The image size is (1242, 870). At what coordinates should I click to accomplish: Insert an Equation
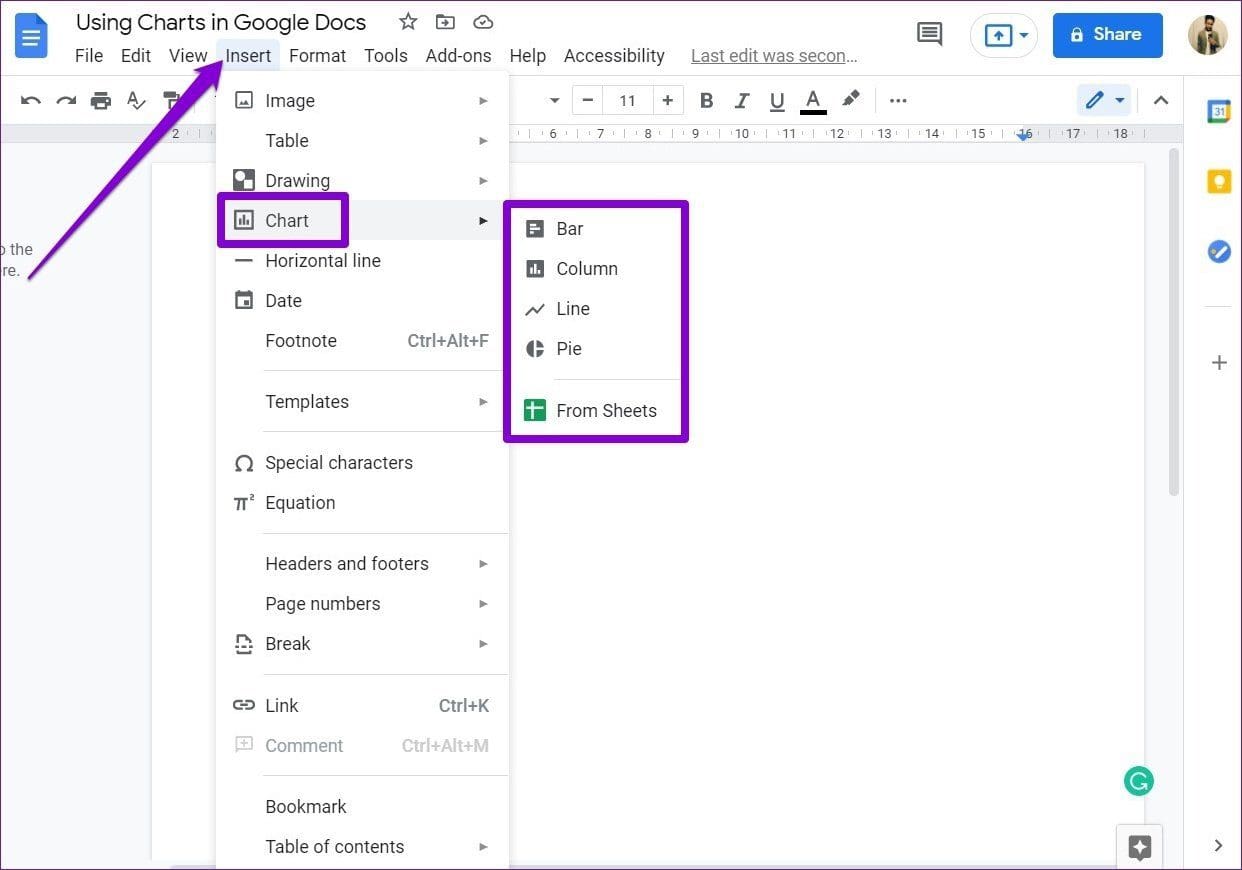pyautogui.click(x=362, y=502)
